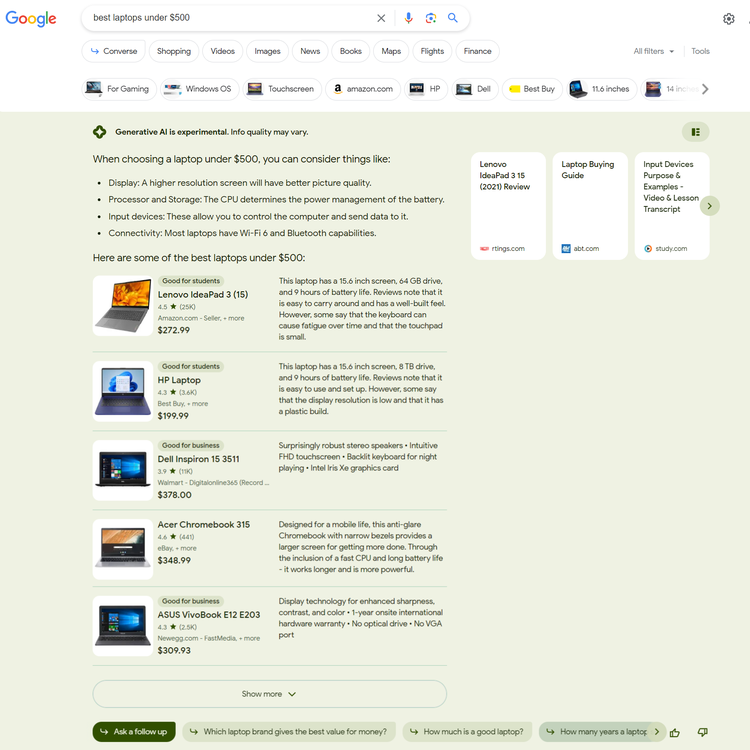Screen dimensions: 750x750
Task: Open ASUS VivoBook E12 E203 product image
Action: coord(123,626)
